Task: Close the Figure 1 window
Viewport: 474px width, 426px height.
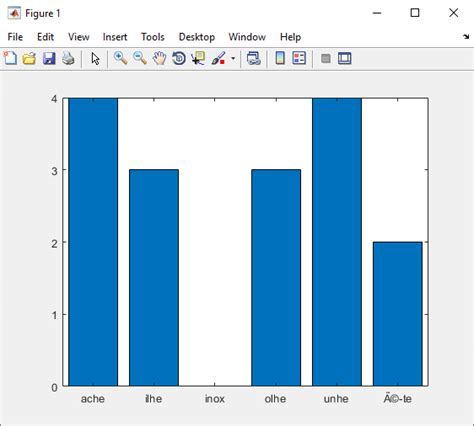Action: (453, 13)
